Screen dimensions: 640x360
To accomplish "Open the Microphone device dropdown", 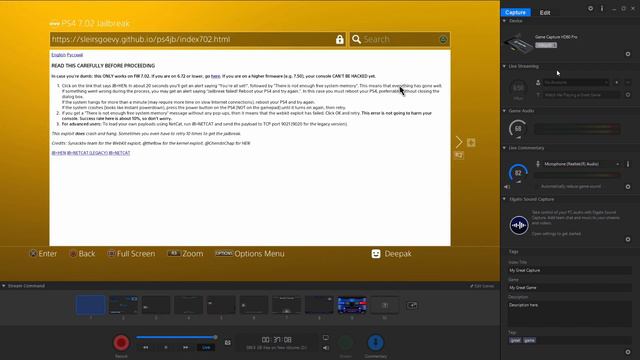I will pos(581,164).
